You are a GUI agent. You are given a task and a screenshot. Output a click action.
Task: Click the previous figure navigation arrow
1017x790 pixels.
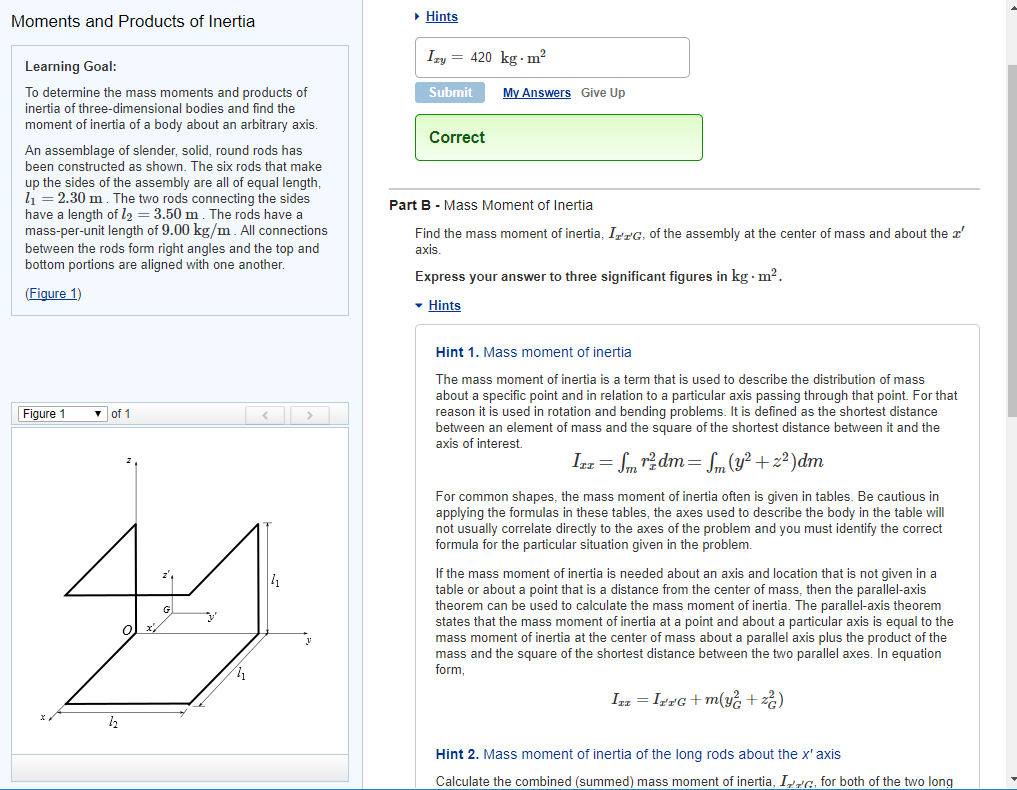tap(264, 415)
